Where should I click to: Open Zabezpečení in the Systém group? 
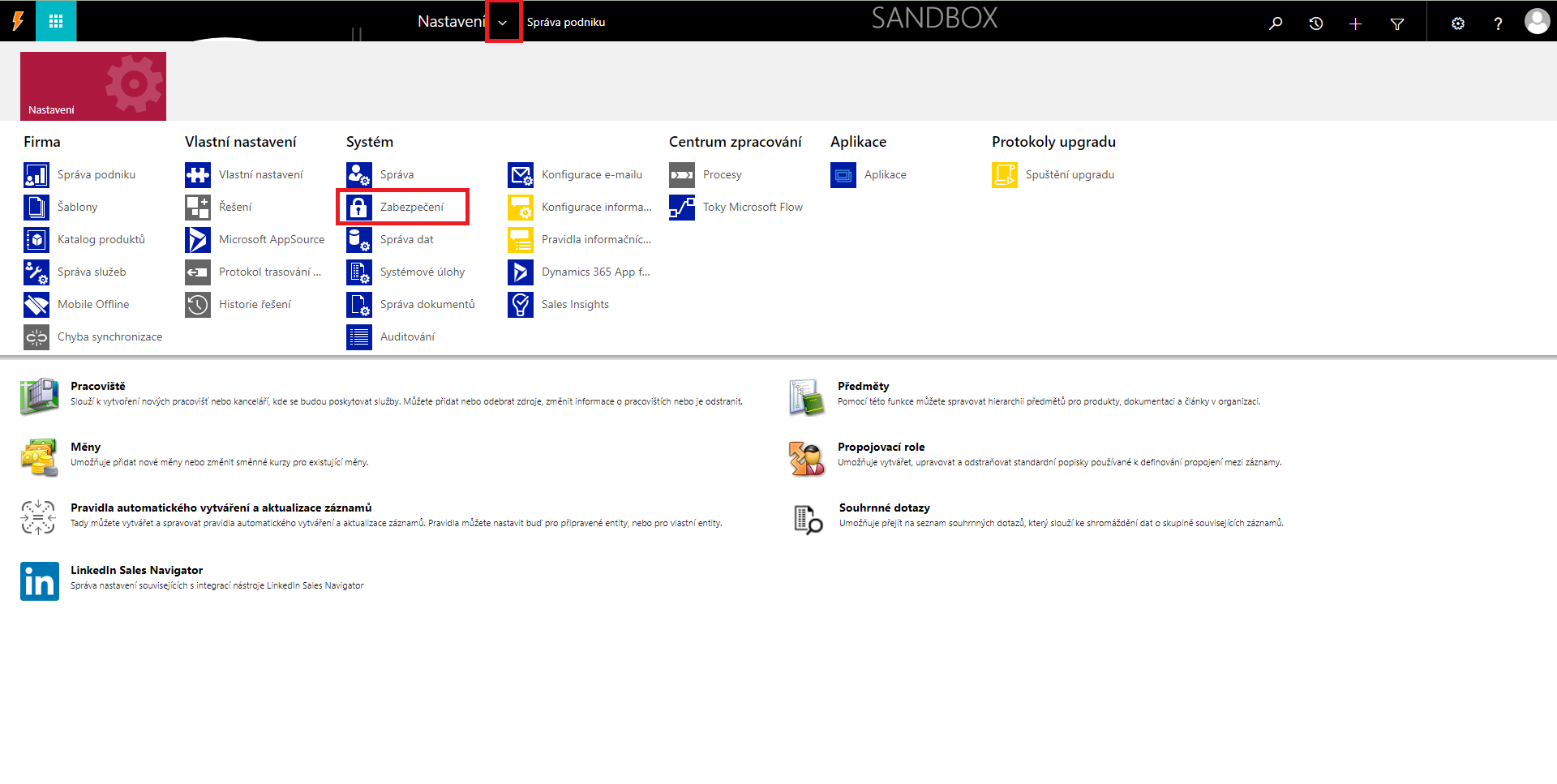411,208
